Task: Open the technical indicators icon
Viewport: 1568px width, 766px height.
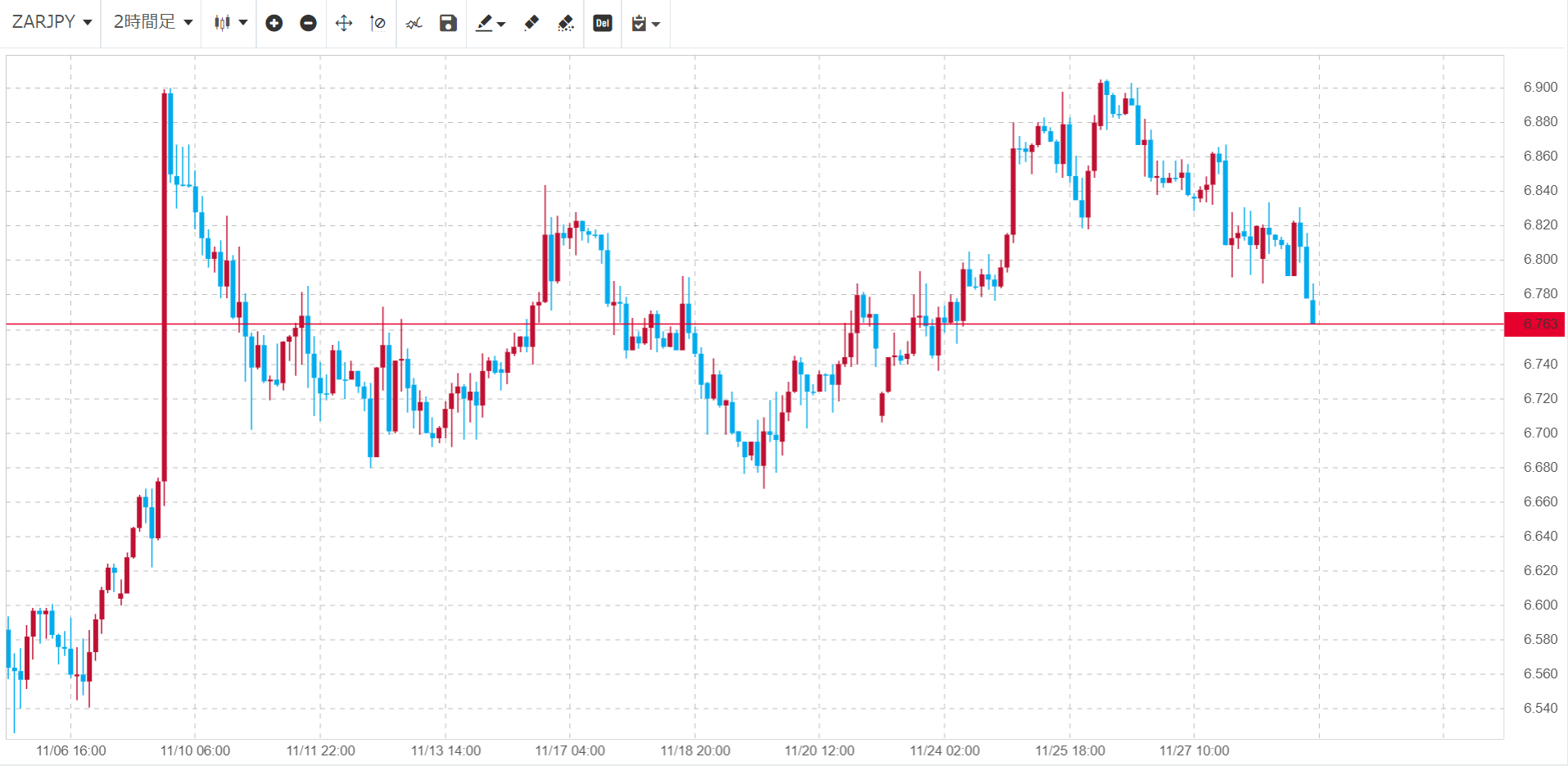Action: (414, 23)
